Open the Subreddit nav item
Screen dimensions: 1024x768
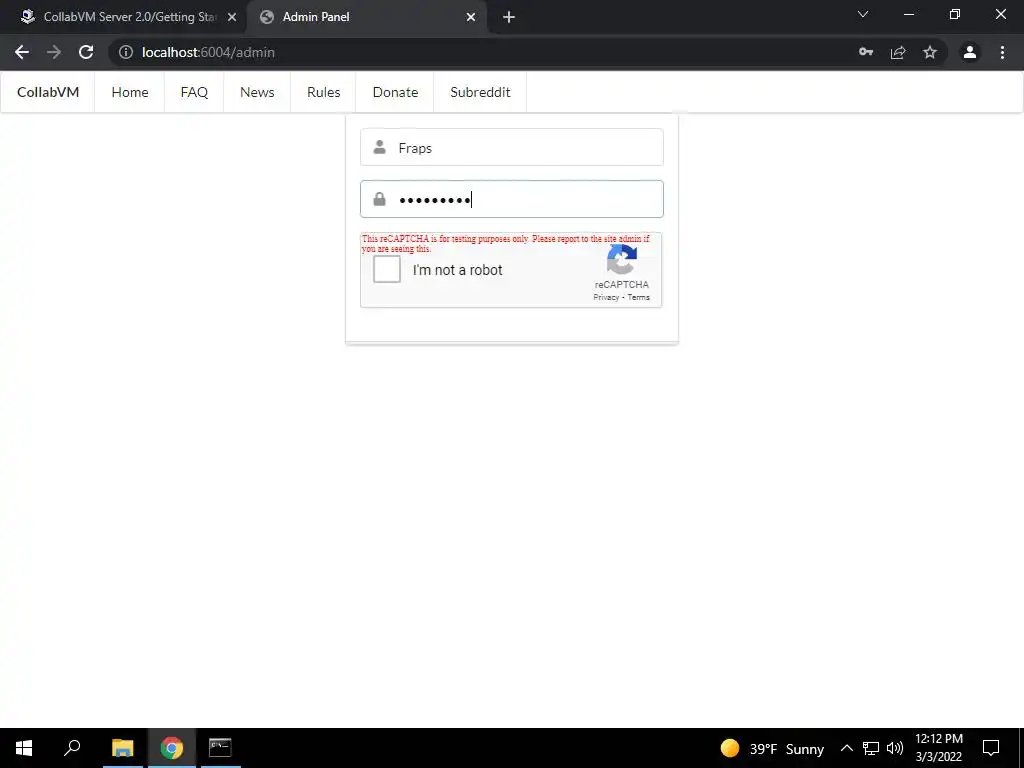pos(480,92)
